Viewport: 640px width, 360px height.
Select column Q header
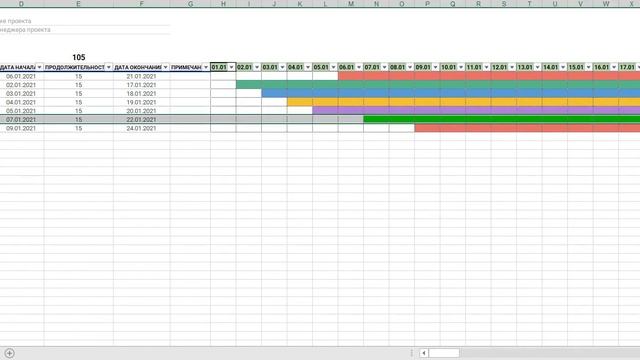tap(453, 3)
